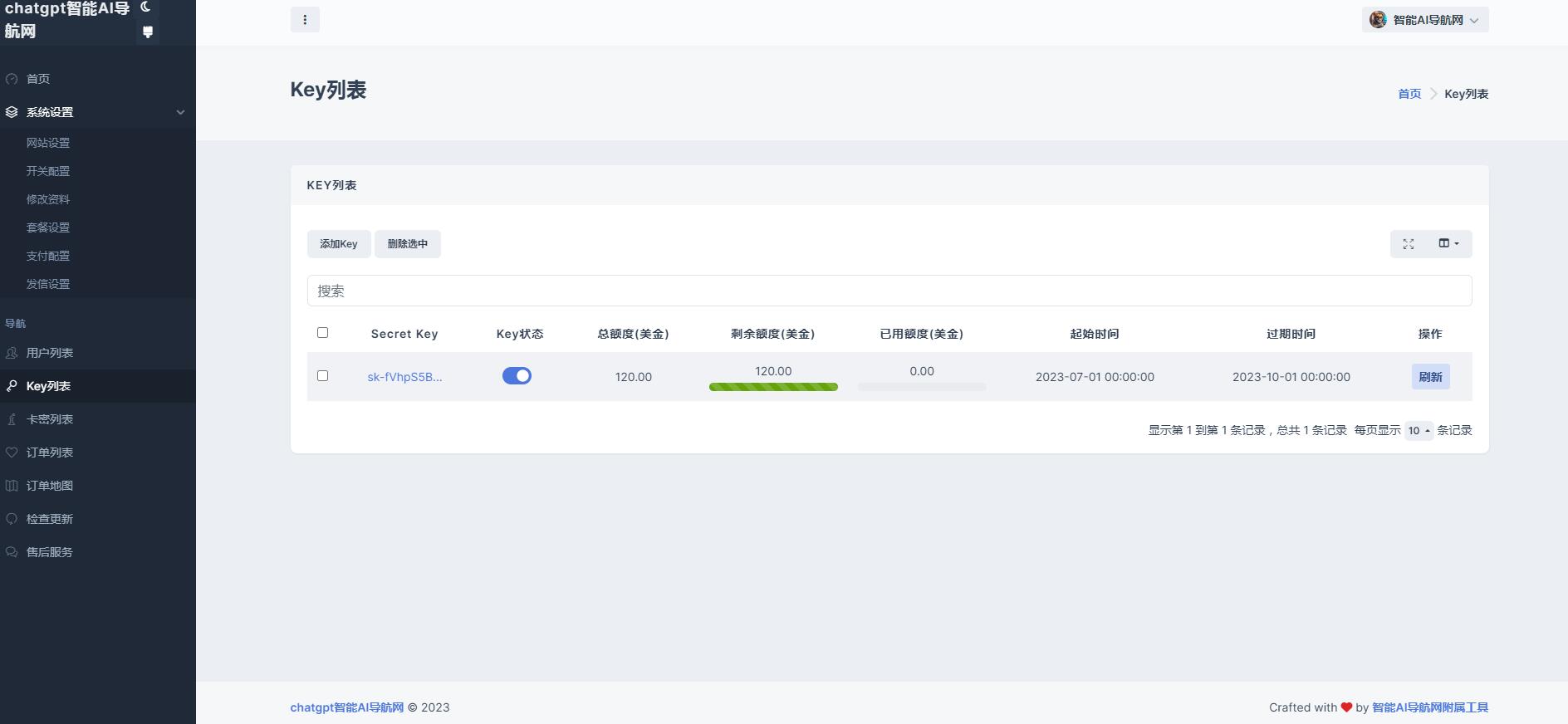This screenshot has height=724, width=1568.
Task: Go to 用户列表 page
Action: pyautogui.click(x=98, y=353)
